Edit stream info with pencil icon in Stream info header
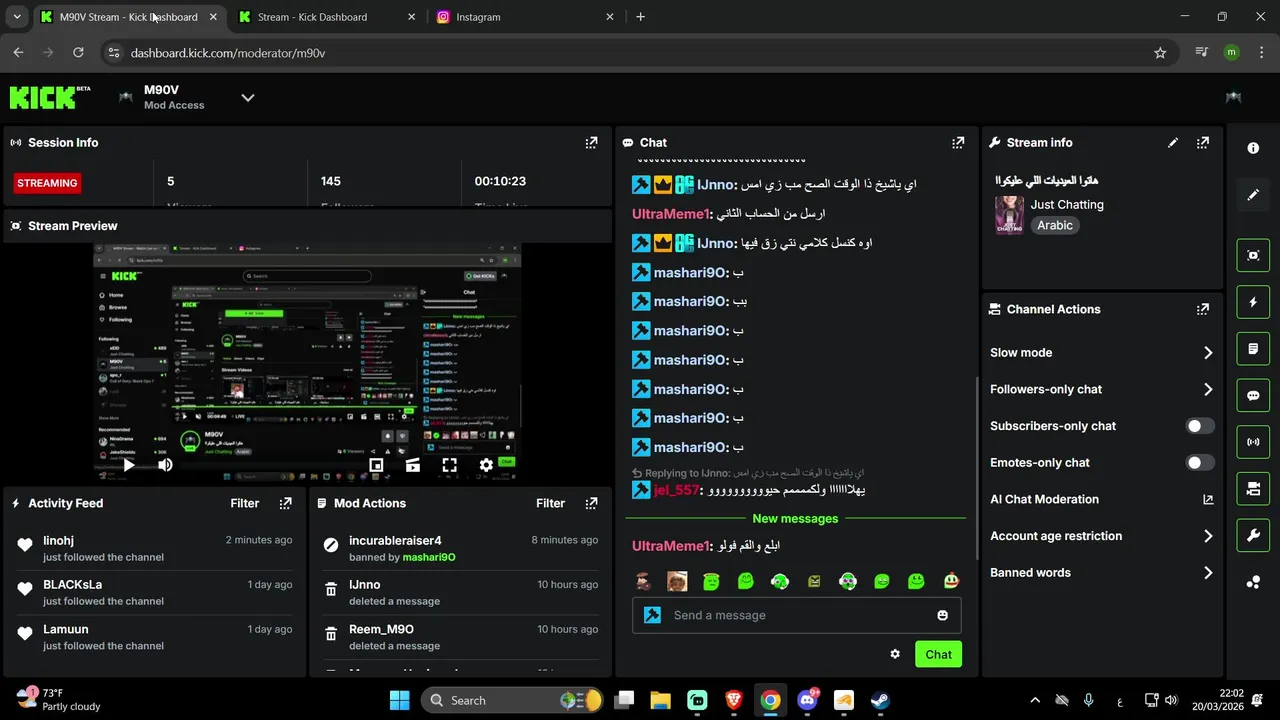Image resolution: width=1280 pixels, height=720 pixels. pos(1173,143)
